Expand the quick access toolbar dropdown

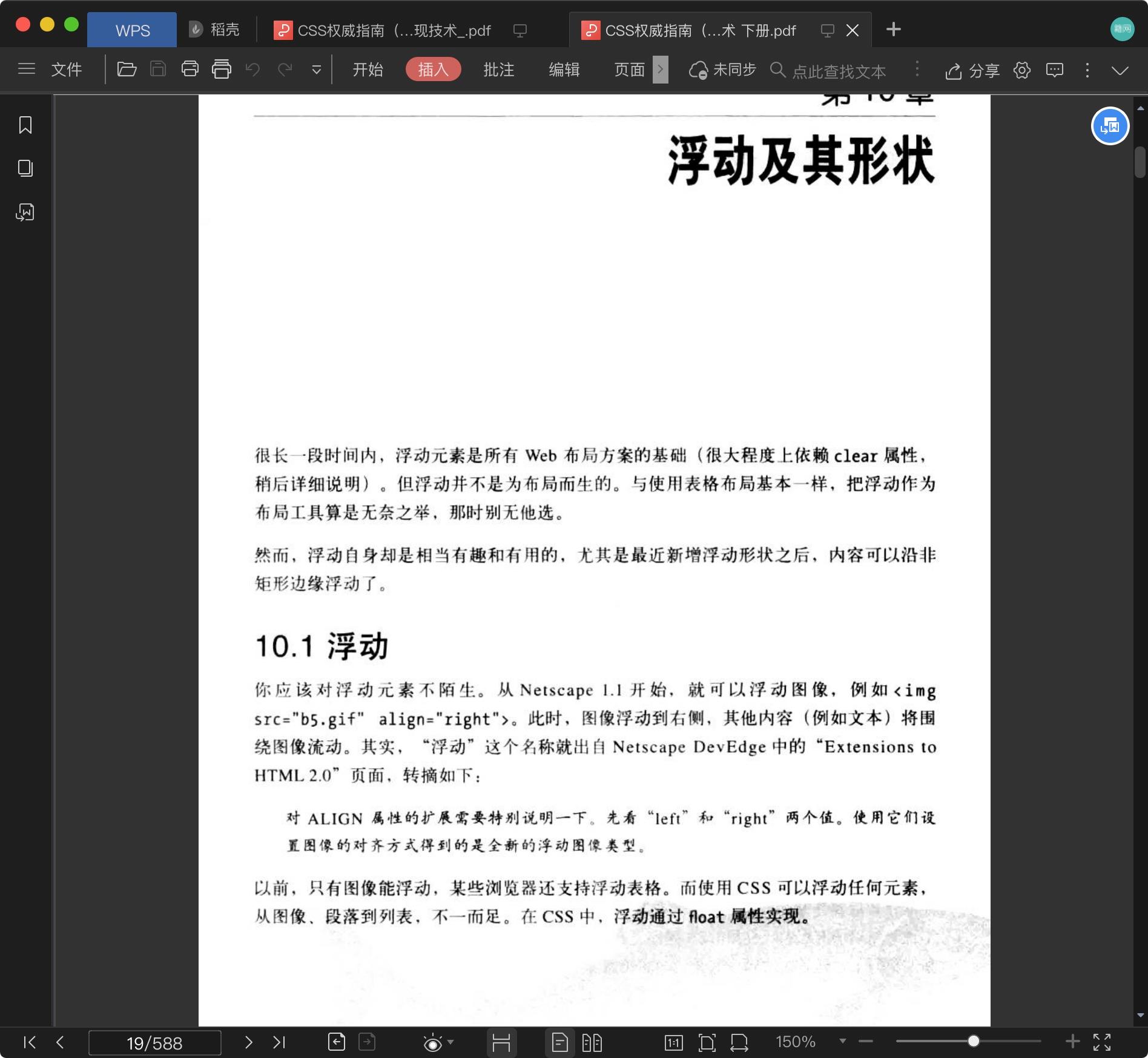[316, 70]
